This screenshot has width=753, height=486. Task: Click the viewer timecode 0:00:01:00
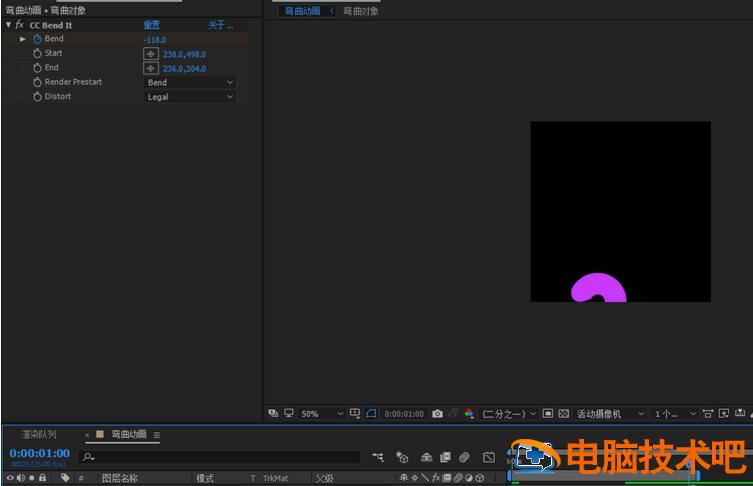pyautogui.click(x=404, y=413)
